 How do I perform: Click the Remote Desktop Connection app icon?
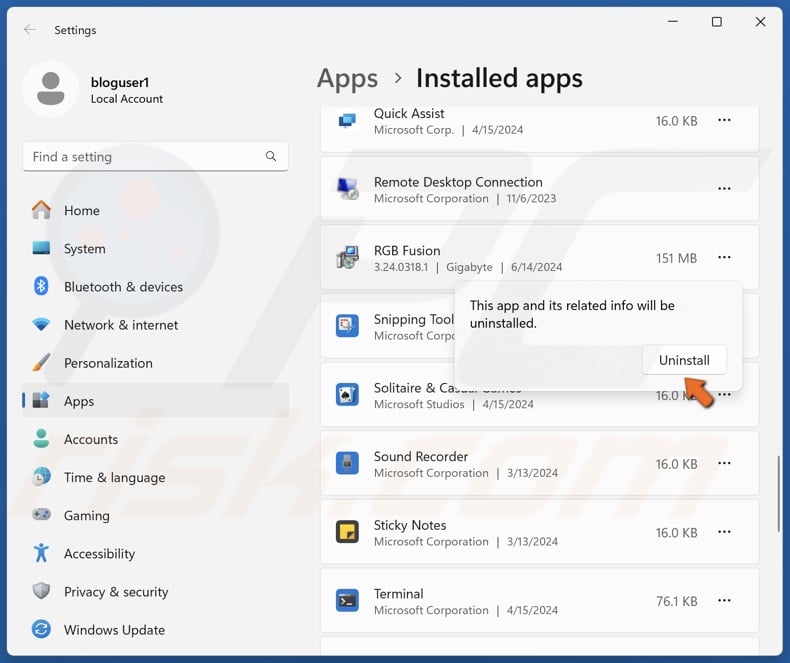point(347,189)
